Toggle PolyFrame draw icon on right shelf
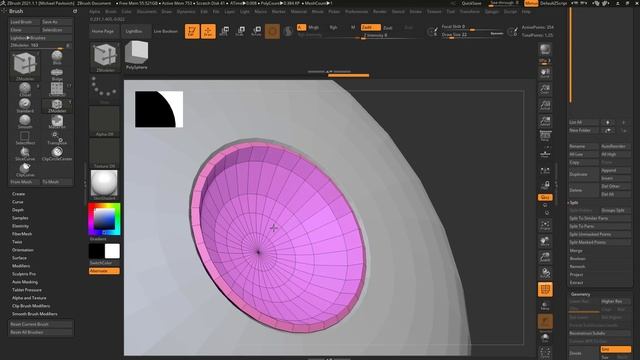The width and height of the screenshot is (640, 360). tap(545, 289)
